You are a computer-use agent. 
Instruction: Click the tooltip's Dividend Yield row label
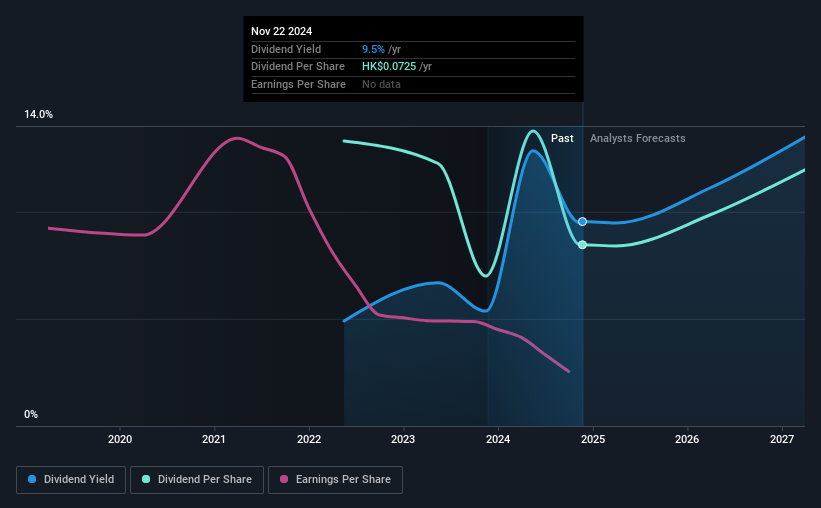[x=286, y=49]
